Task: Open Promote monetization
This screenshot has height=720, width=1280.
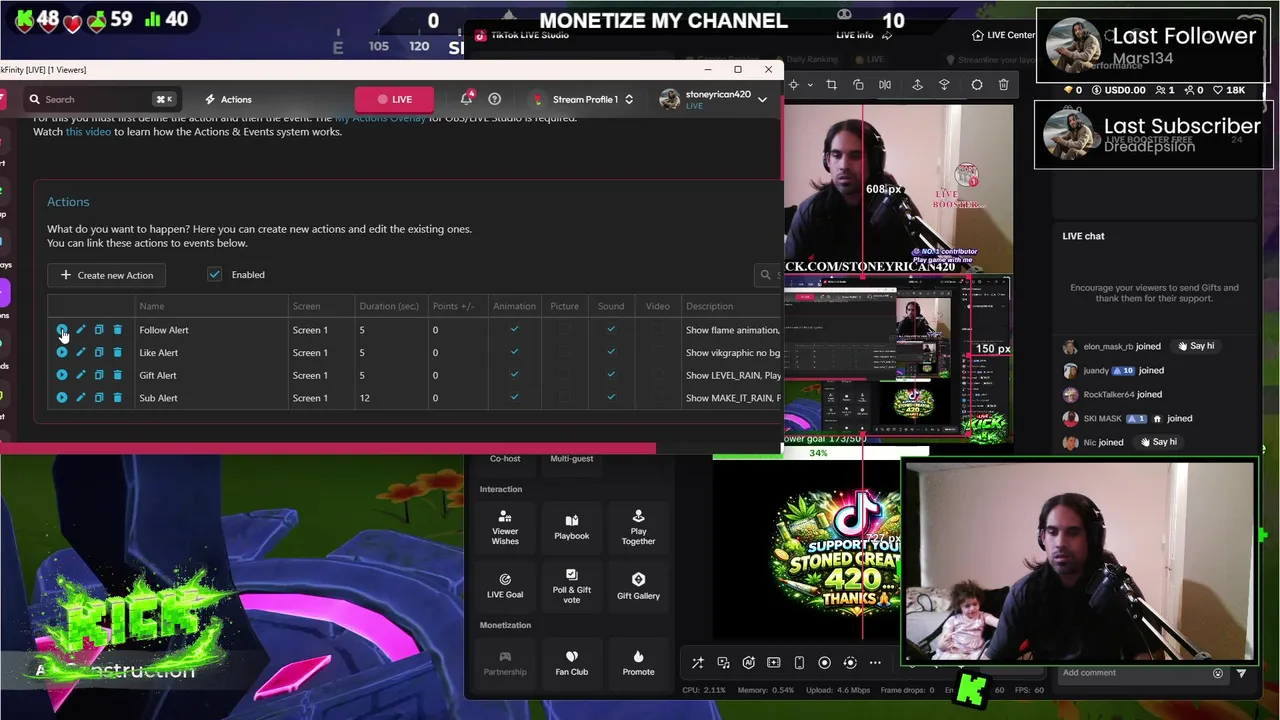Action: point(638,662)
